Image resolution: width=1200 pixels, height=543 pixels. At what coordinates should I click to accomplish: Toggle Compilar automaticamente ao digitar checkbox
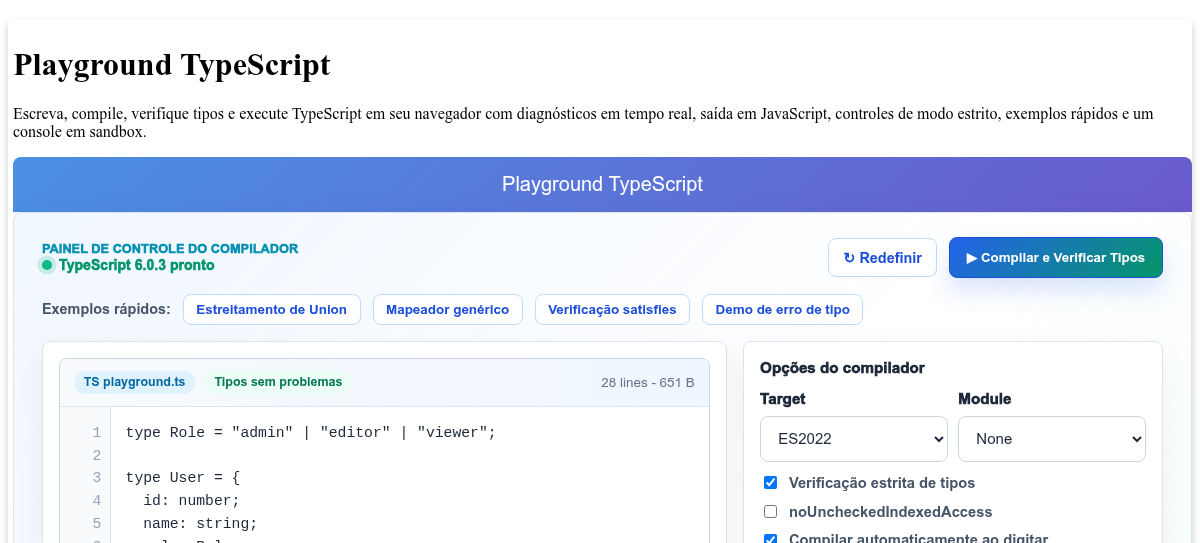pos(770,539)
